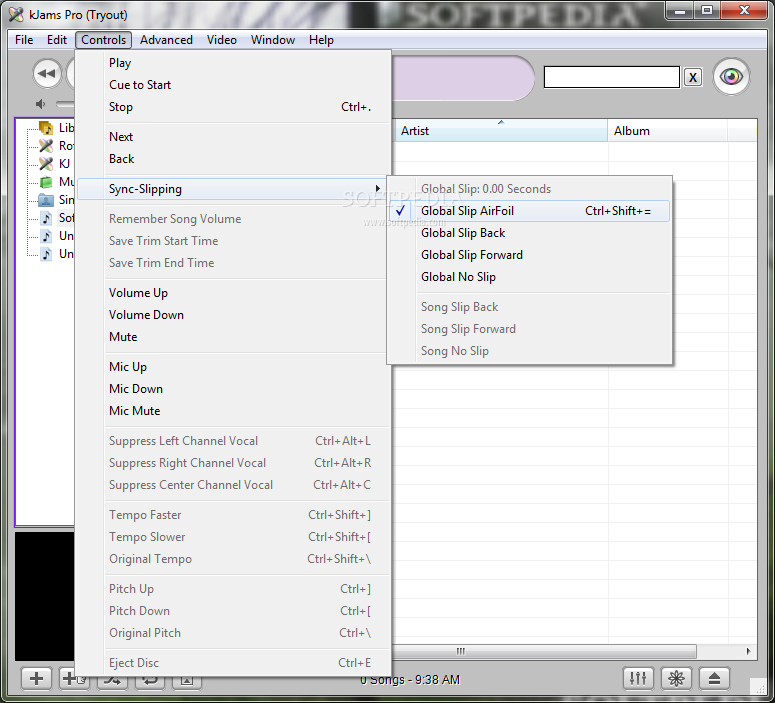The image size is (775, 703).
Task: Click inside the search input field
Action: (611, 77)
